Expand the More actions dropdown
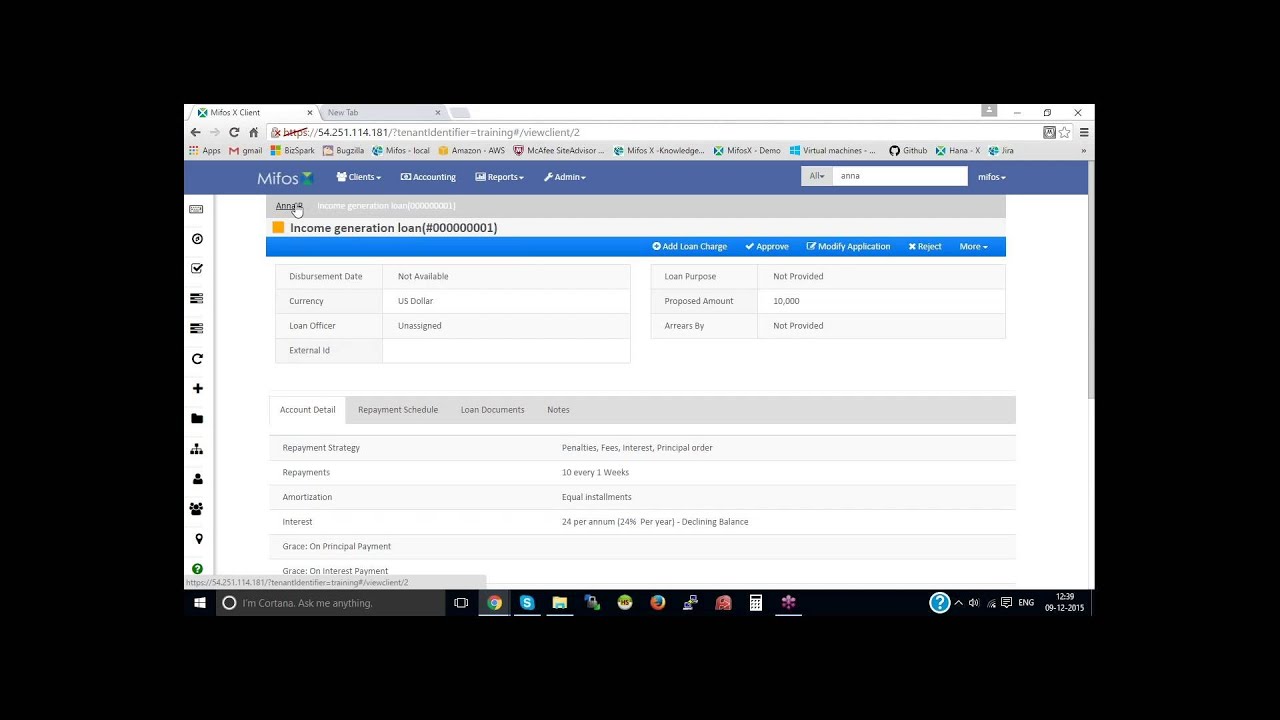The height and width of the screenshot is (720, 1280). point(974,247)
